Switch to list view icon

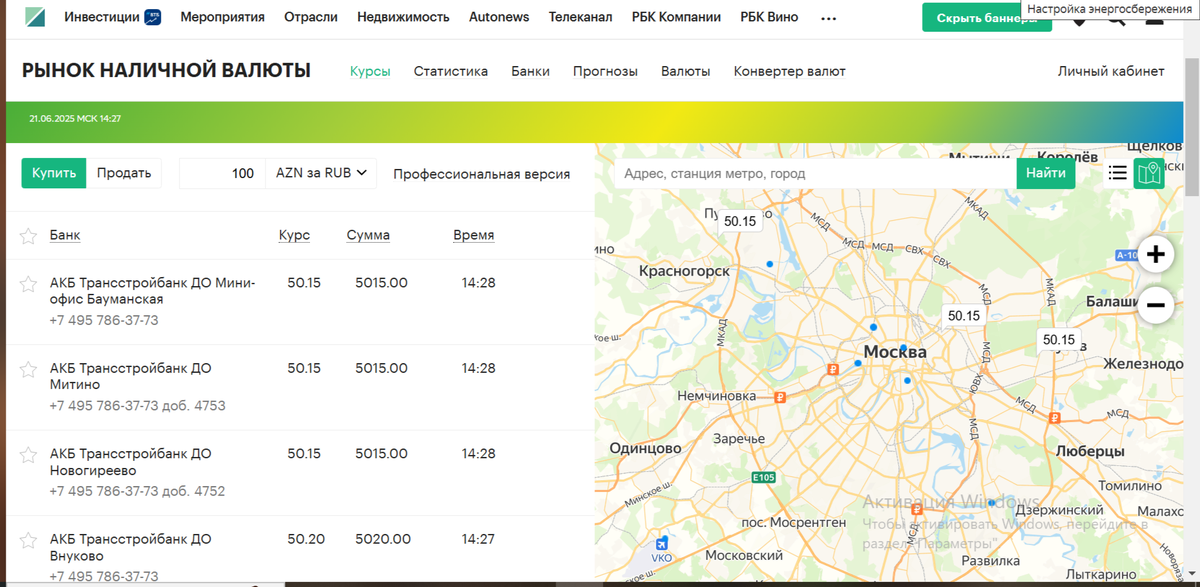1118,174
